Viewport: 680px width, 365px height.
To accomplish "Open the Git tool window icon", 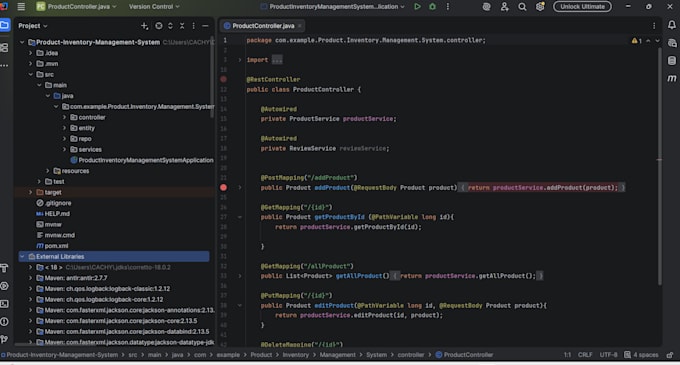I will 4,339.
